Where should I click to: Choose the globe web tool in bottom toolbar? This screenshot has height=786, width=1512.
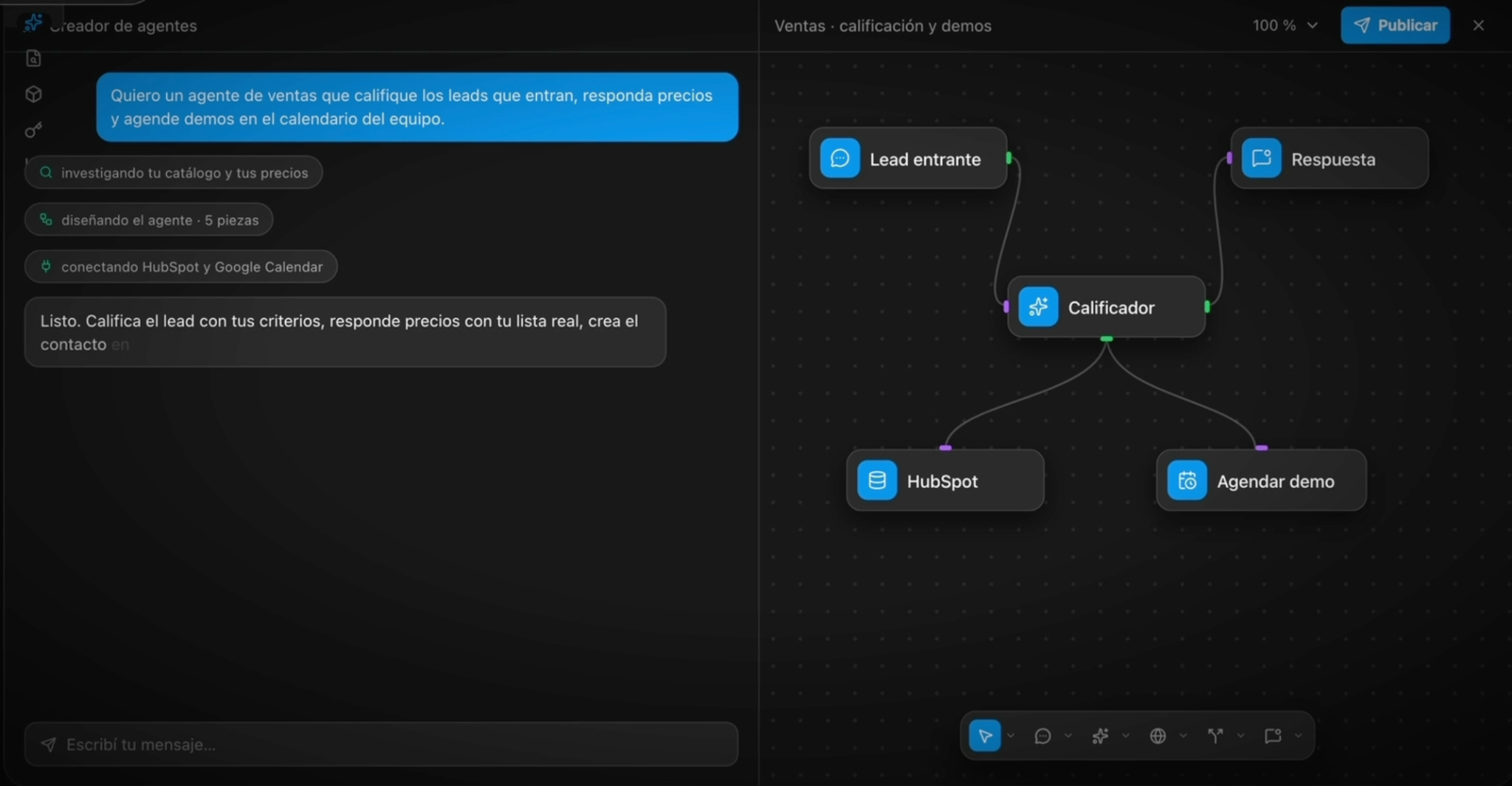pos(1158,736)
